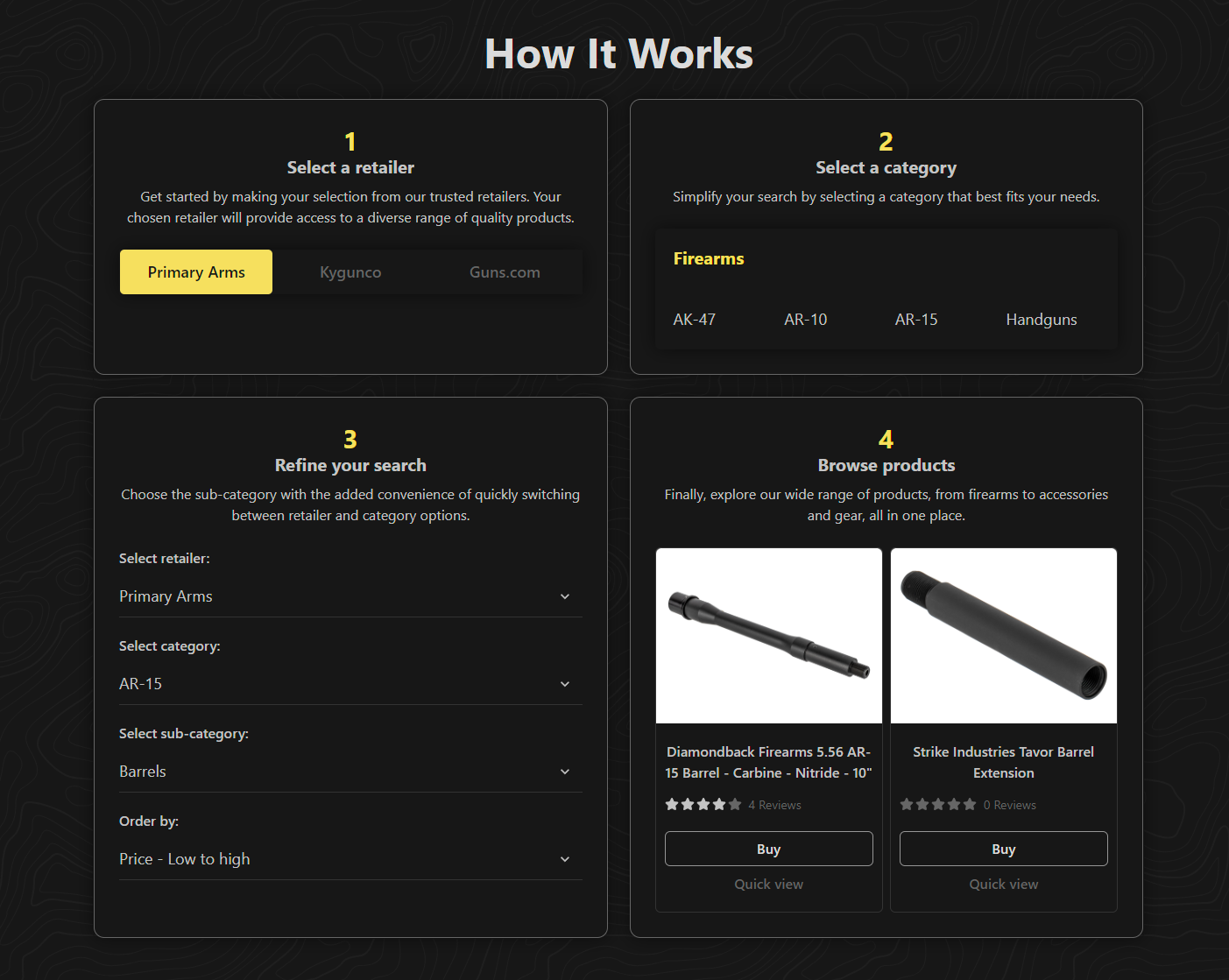Screen dimensions: 1229x980
Task: Select the Primary Arms retailer tab
Action: [x=196, y=271]
